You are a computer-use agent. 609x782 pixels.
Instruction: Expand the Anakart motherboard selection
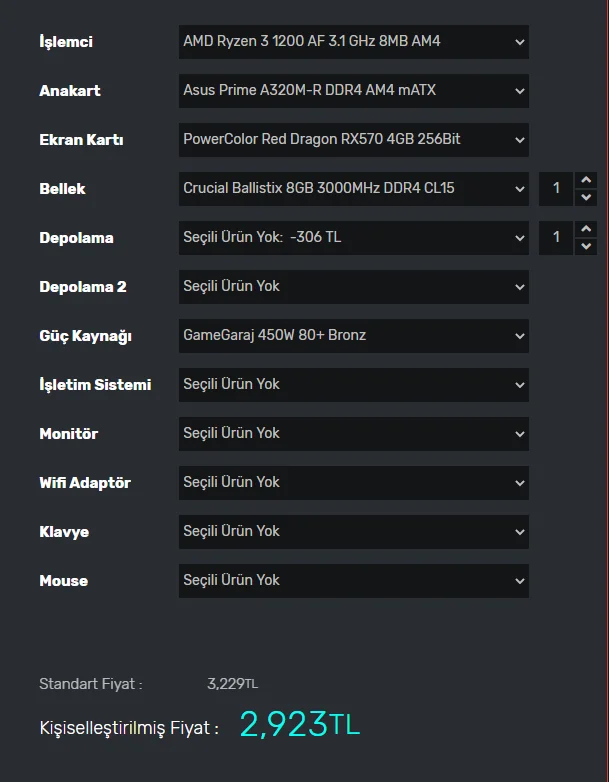[x=353, y=91]
